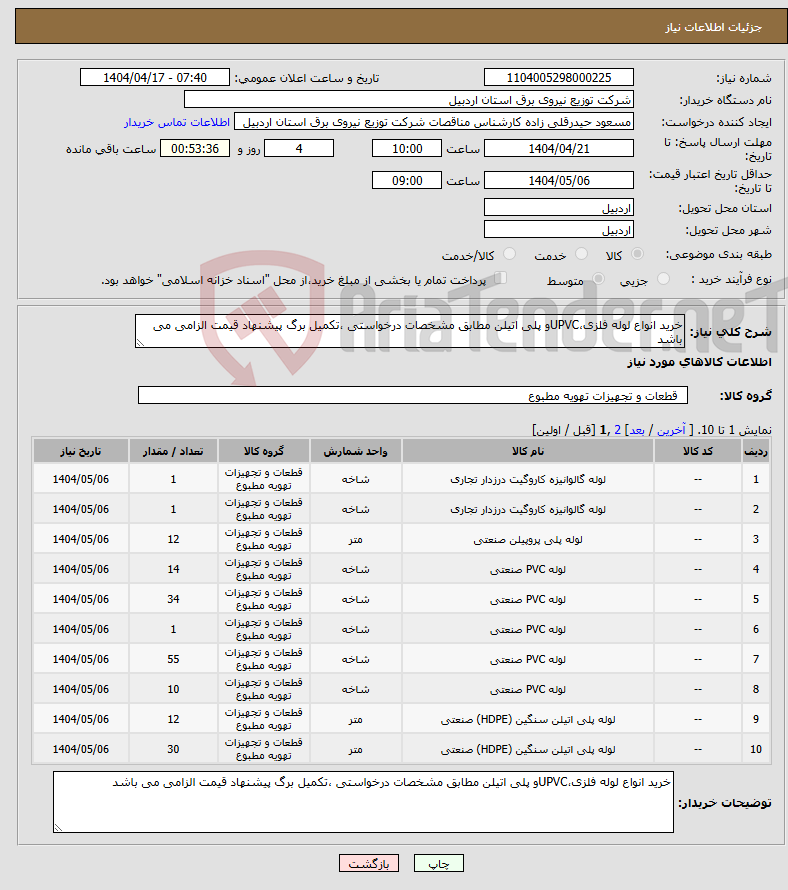The height and width of the screenshot is (890, 788).
Task: Click the remaining days field showing 4
Action: pyautogui.click(x=299, y=149)
